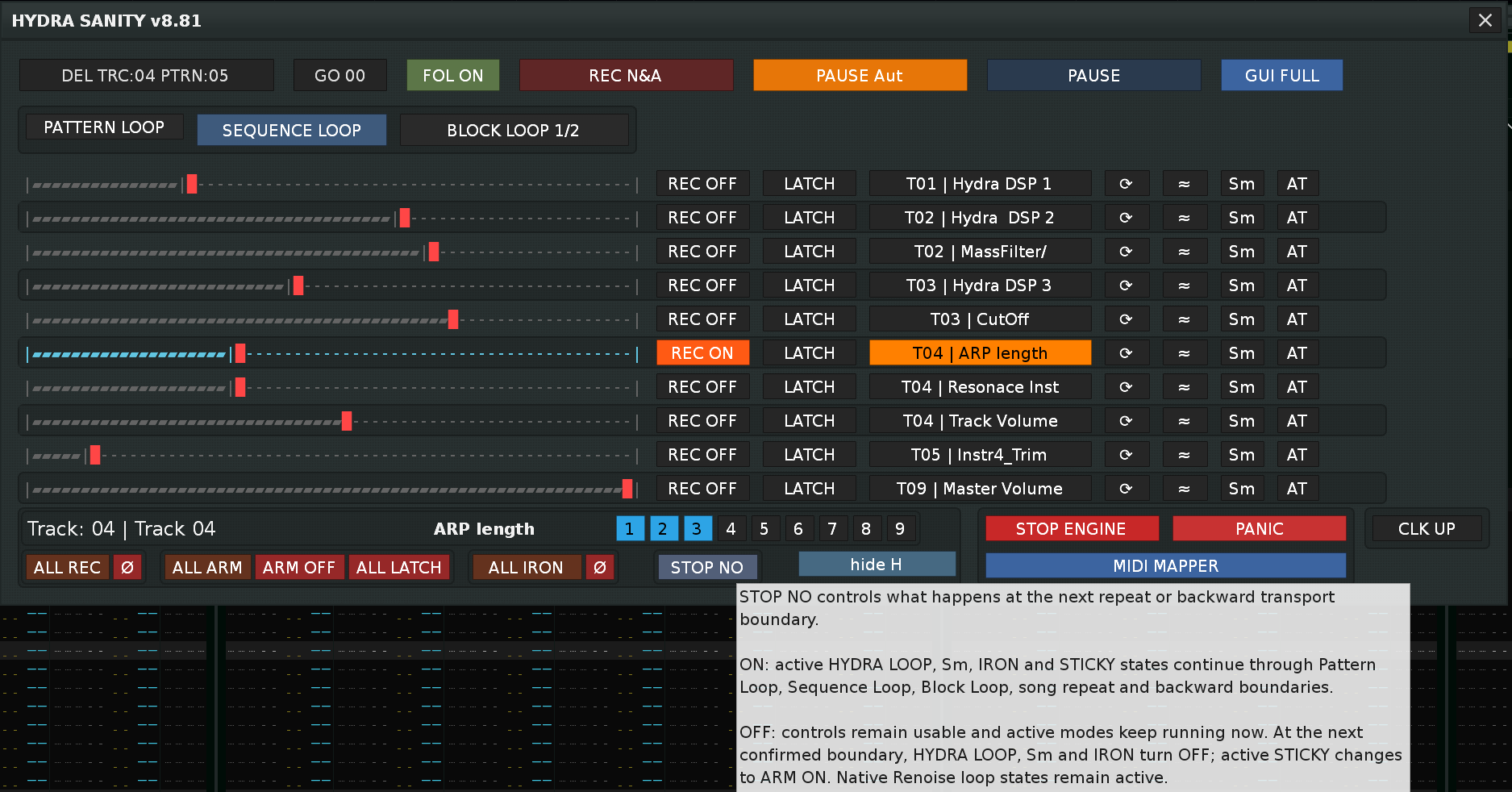Click the ≈ icon on T04 Track Volume row

pyautogui.click(x=1185, y=421)
